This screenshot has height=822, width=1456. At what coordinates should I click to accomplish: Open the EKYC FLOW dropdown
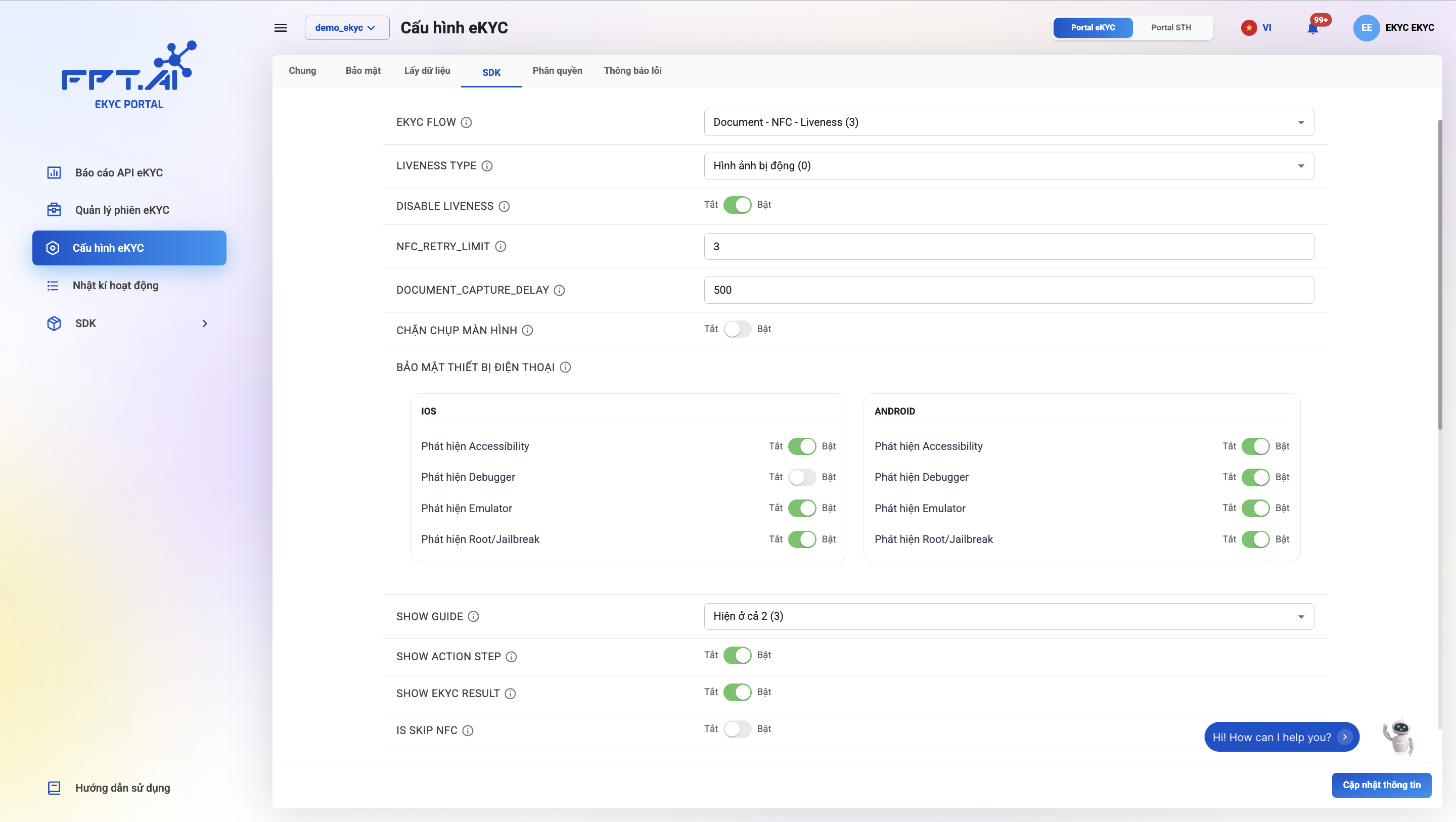pos(1009,122)
